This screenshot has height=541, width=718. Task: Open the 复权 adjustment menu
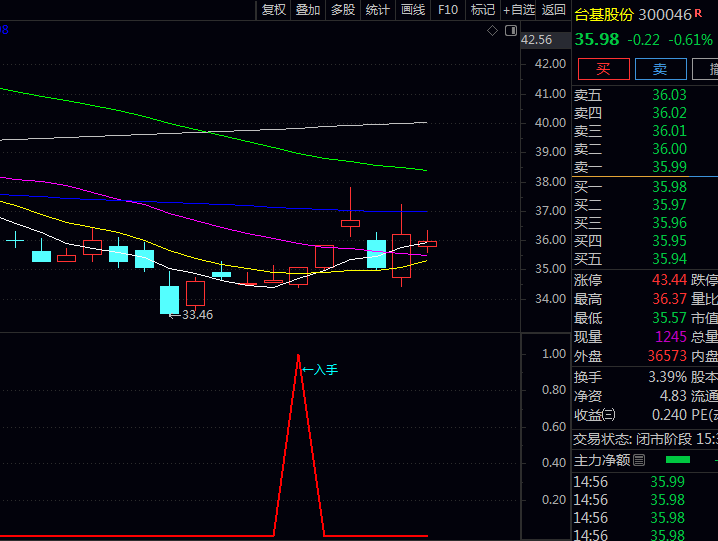coord(273,10)
